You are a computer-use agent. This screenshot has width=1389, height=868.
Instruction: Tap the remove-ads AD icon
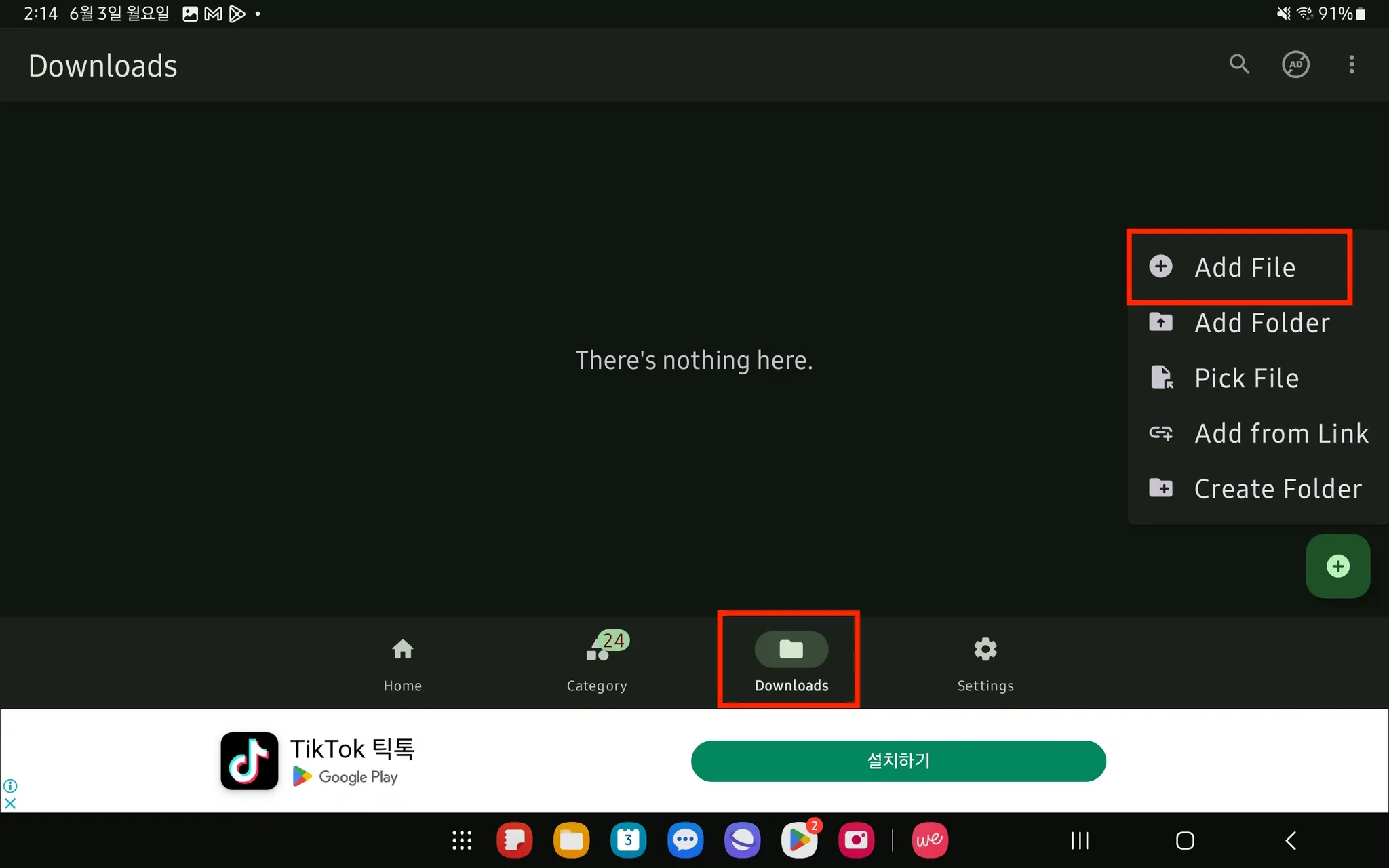(1295, 64)
